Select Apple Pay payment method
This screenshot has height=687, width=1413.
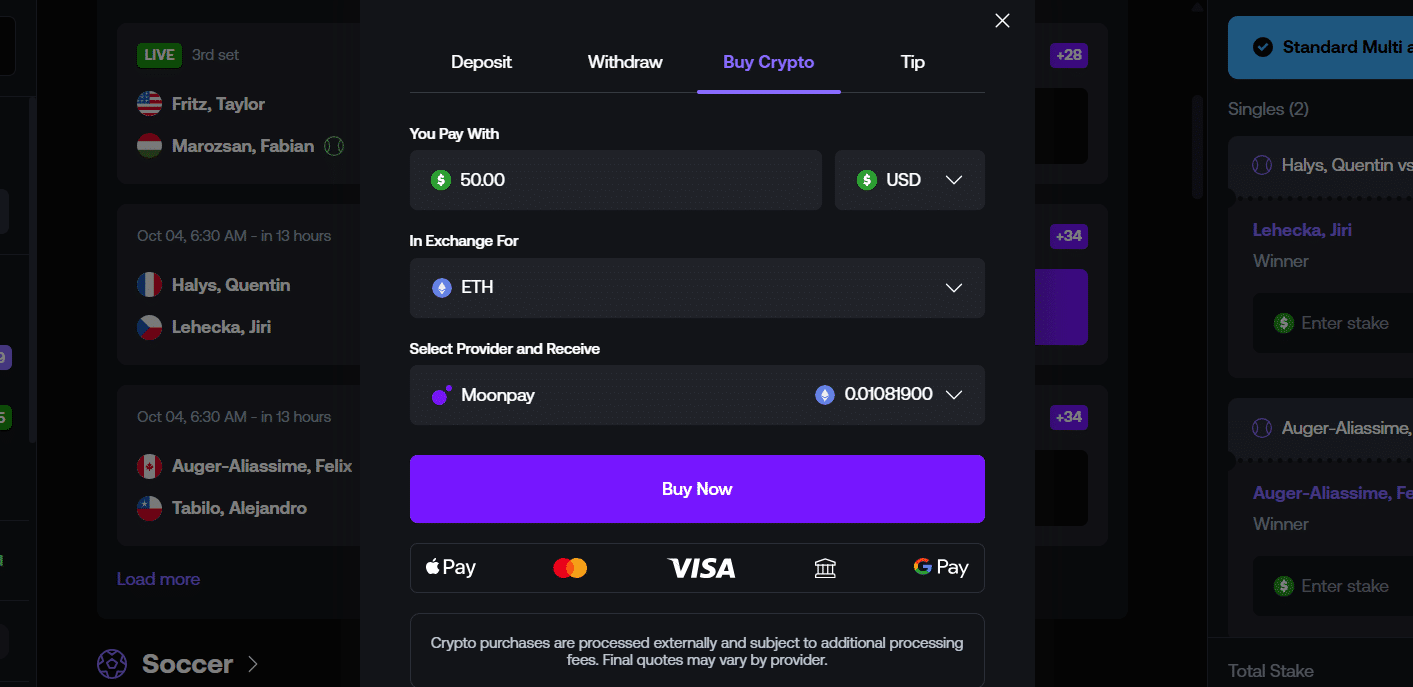point(450,567)
